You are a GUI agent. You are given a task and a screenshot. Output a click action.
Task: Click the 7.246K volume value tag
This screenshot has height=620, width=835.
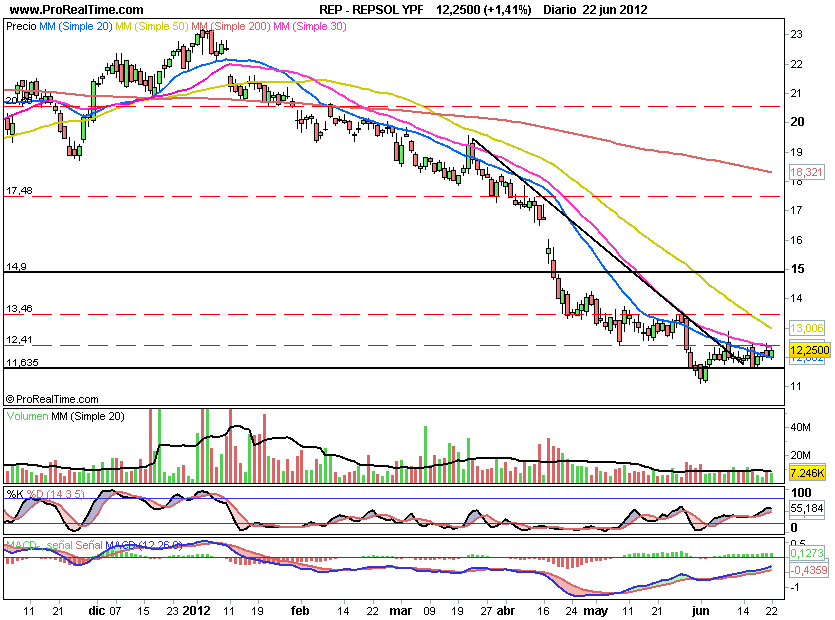tap(807, 472)
